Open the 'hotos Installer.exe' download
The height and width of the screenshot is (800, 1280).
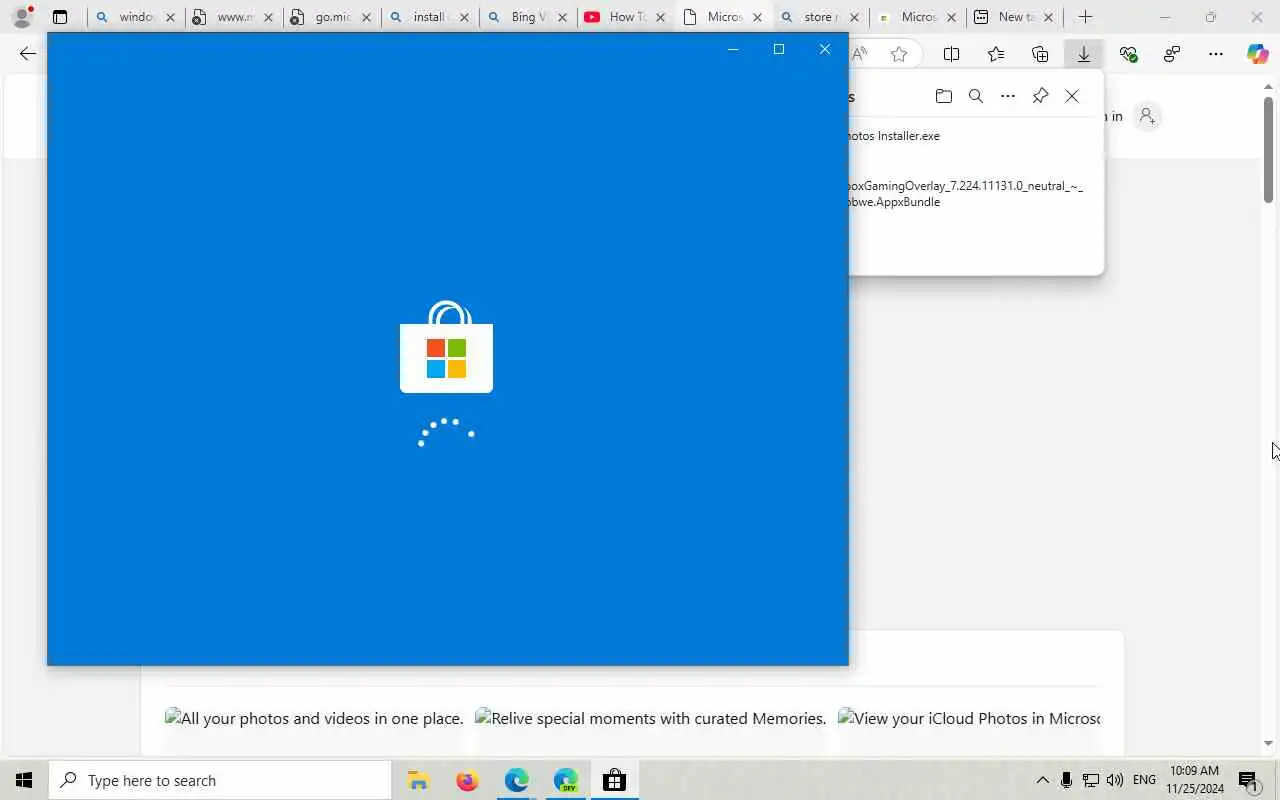[x=894, y=136]
